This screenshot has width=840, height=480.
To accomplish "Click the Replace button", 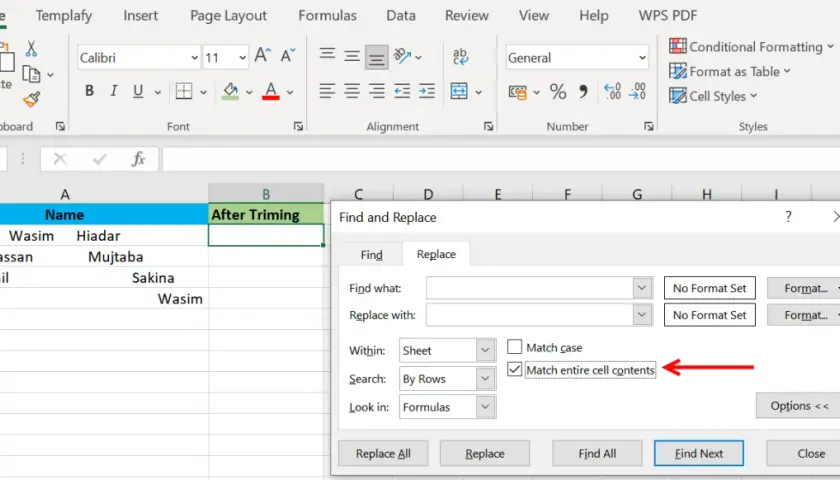I will (485, 454).
